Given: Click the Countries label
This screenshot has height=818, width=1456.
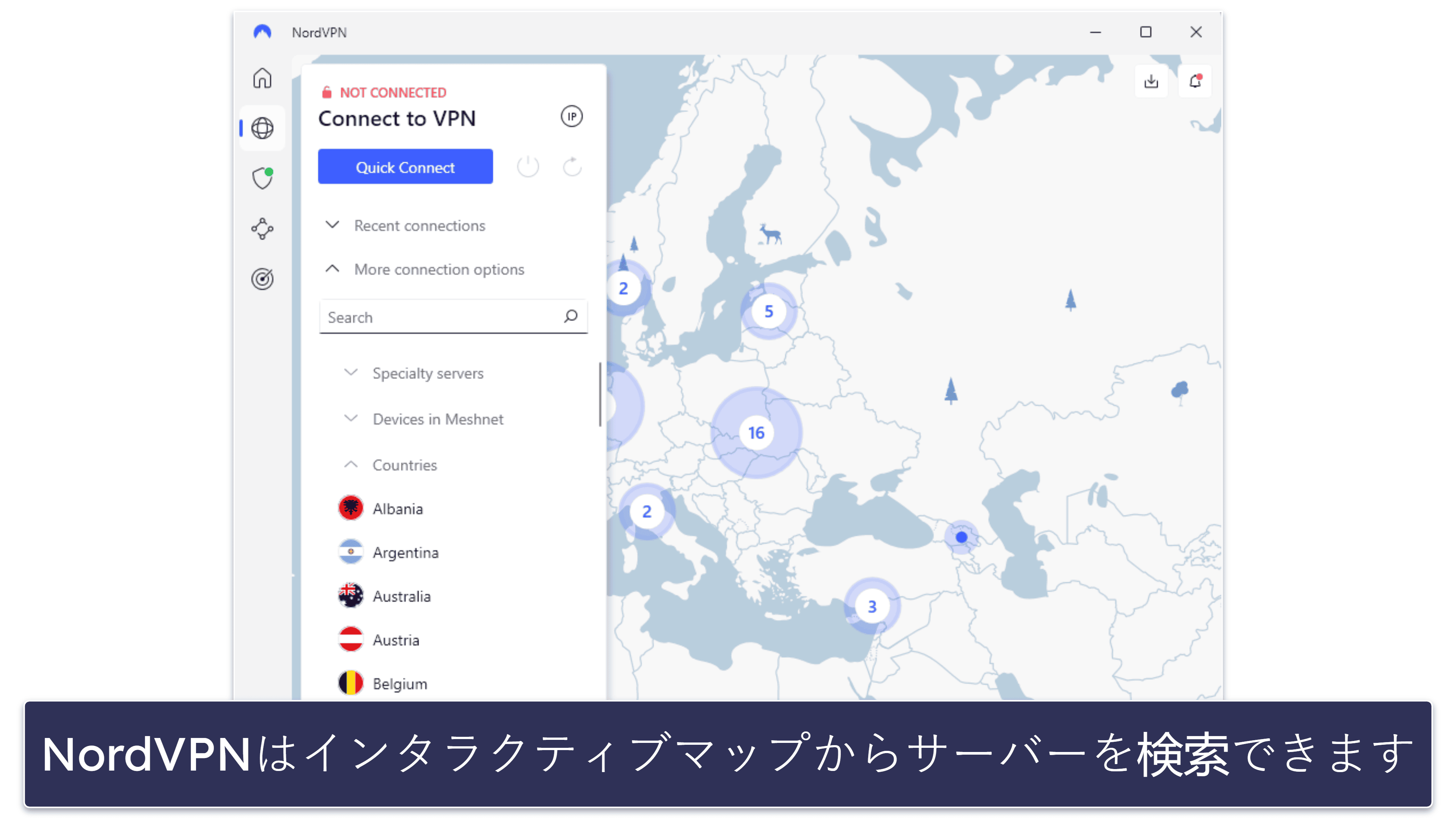Looking at the screenshot, I should pos(405,465).
